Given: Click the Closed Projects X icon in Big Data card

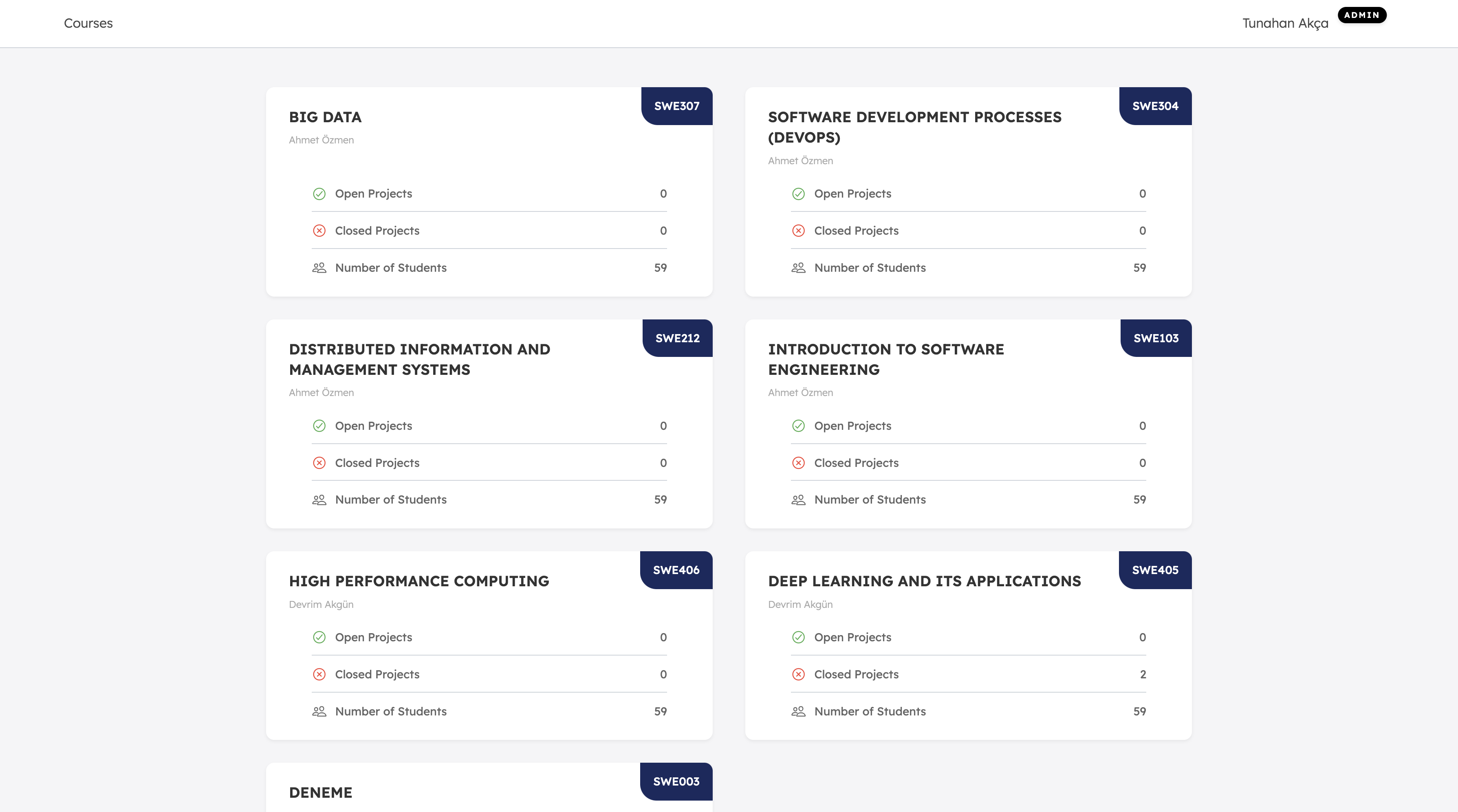Looking at the screenshot, I should click(319, 231).
